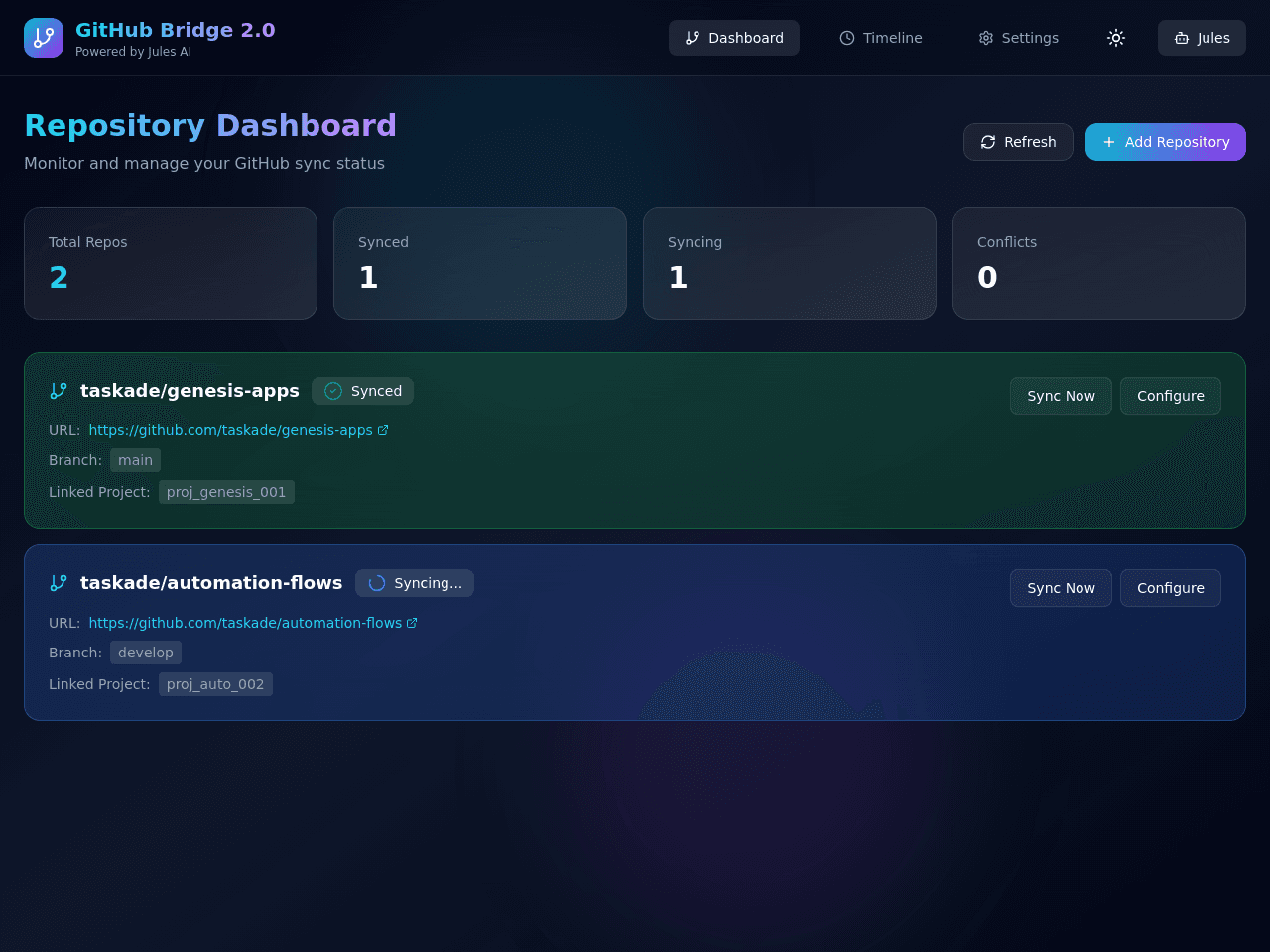Click the Synced status badge
Screen dimensions: 1270x952
coord(363,391)
